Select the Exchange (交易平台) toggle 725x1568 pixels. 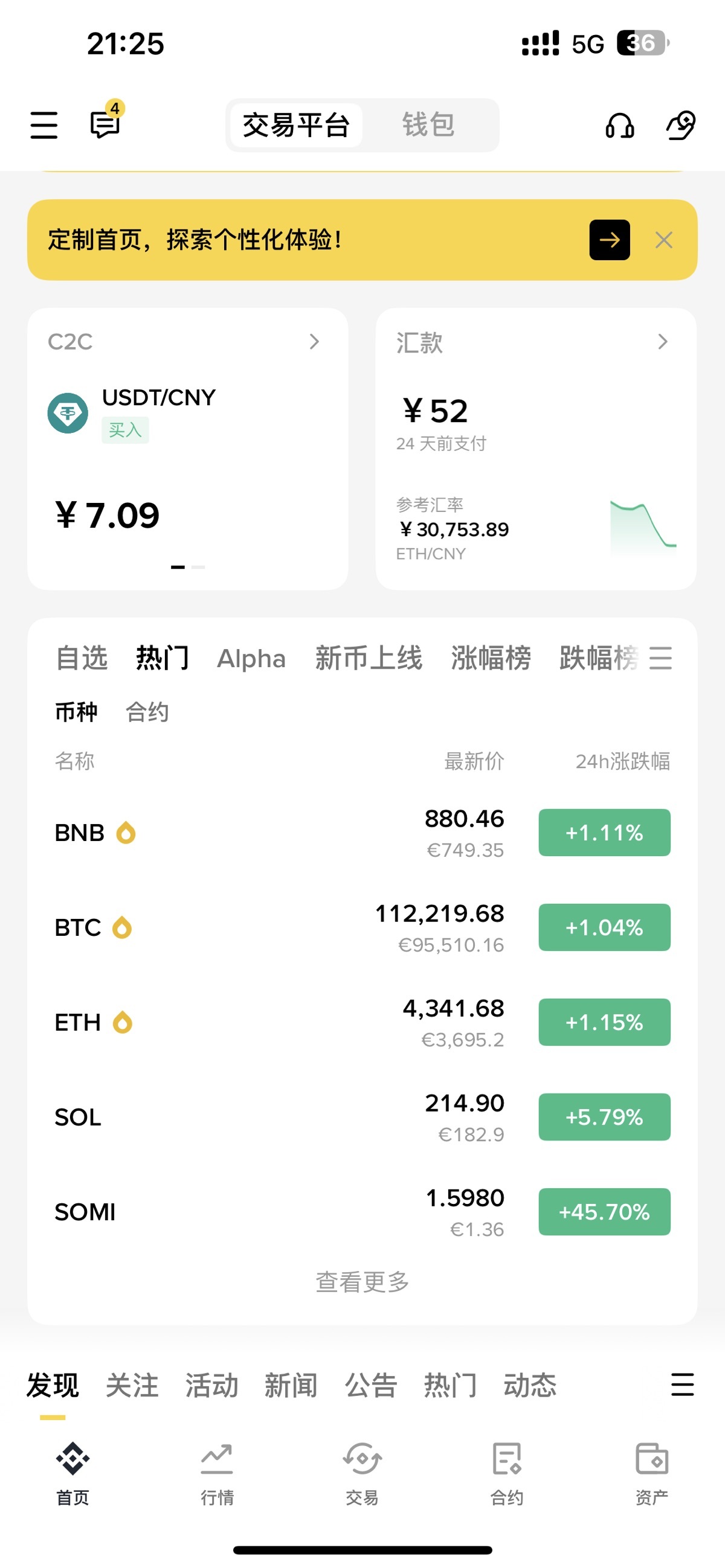click(x=296, y=125)
